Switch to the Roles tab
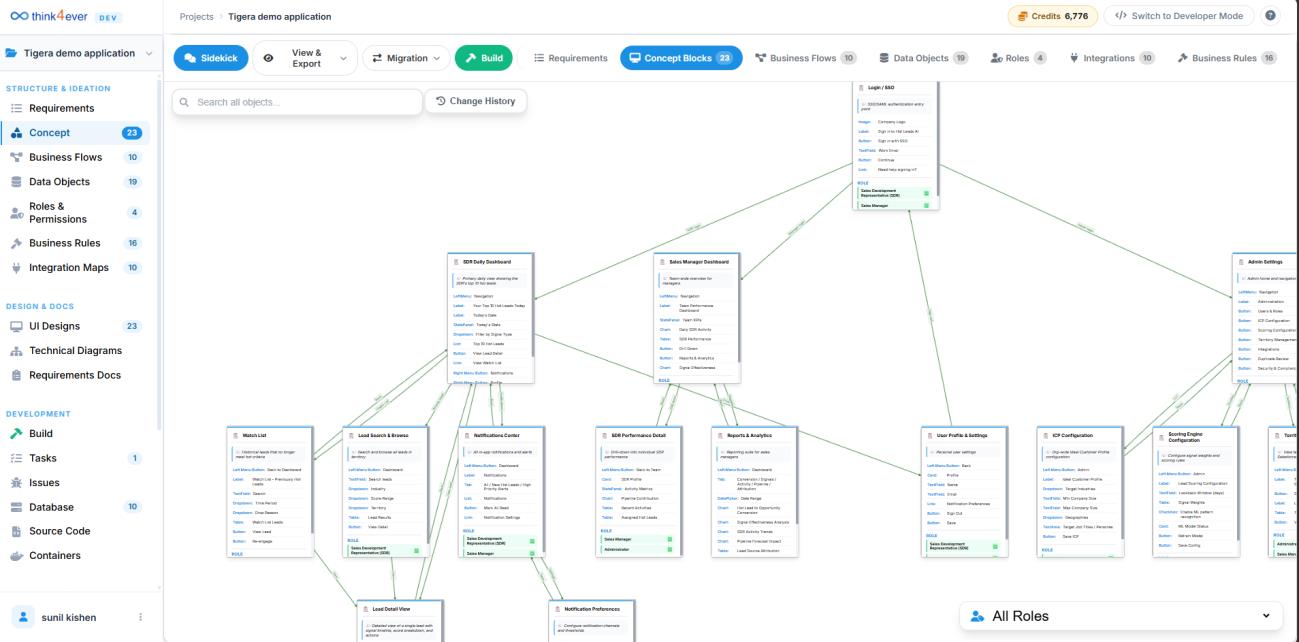 (1017, 58)
